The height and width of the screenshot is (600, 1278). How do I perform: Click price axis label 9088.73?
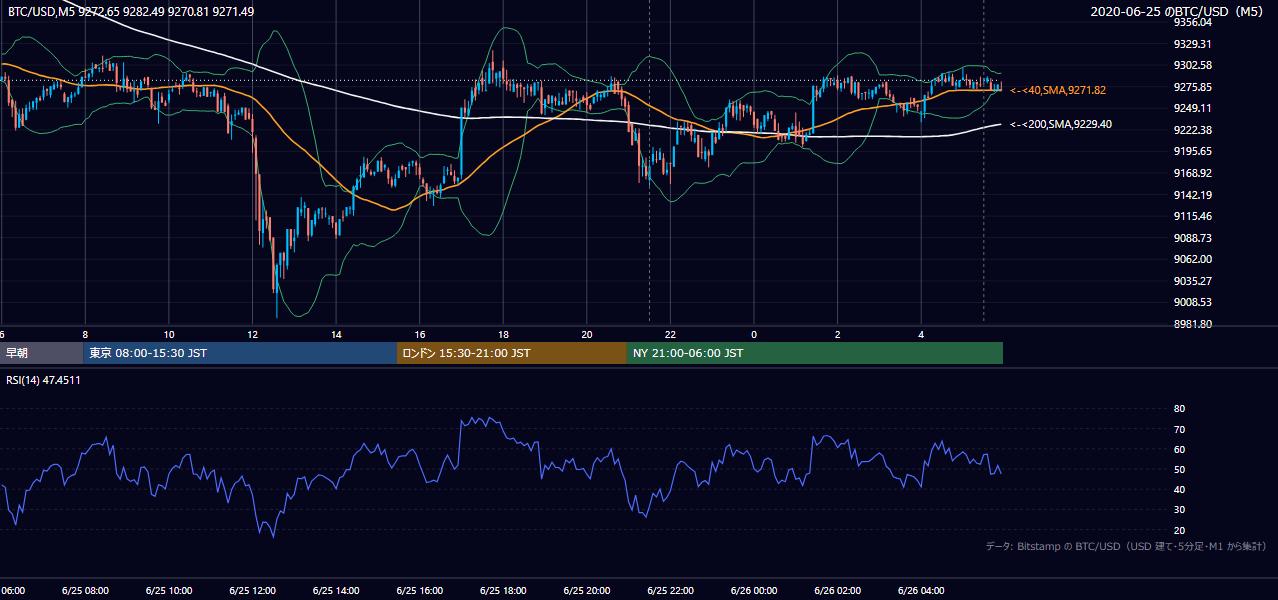click(1193, 238)
